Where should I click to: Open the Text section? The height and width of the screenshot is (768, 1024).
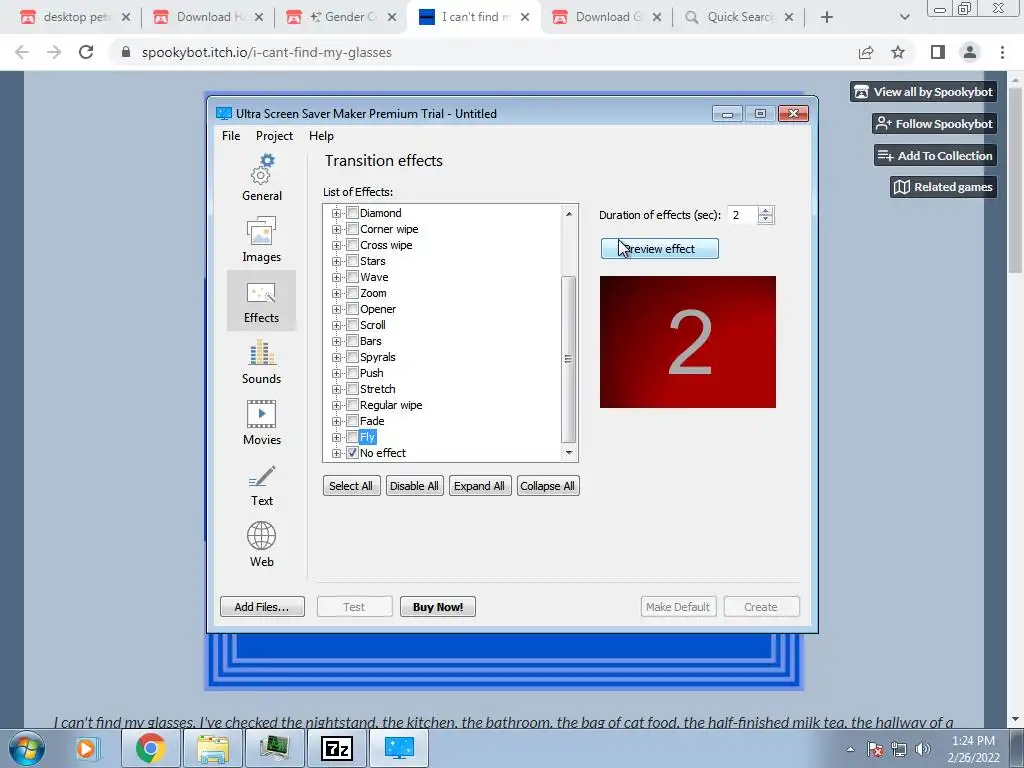pos(261,485)
